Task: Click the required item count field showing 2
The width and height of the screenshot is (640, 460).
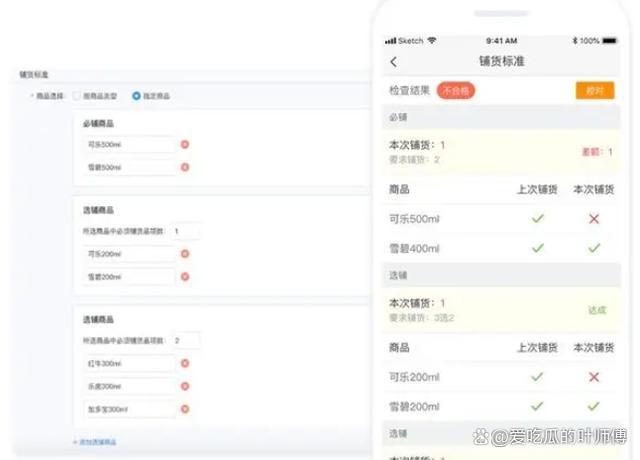Action: (185, 340)
